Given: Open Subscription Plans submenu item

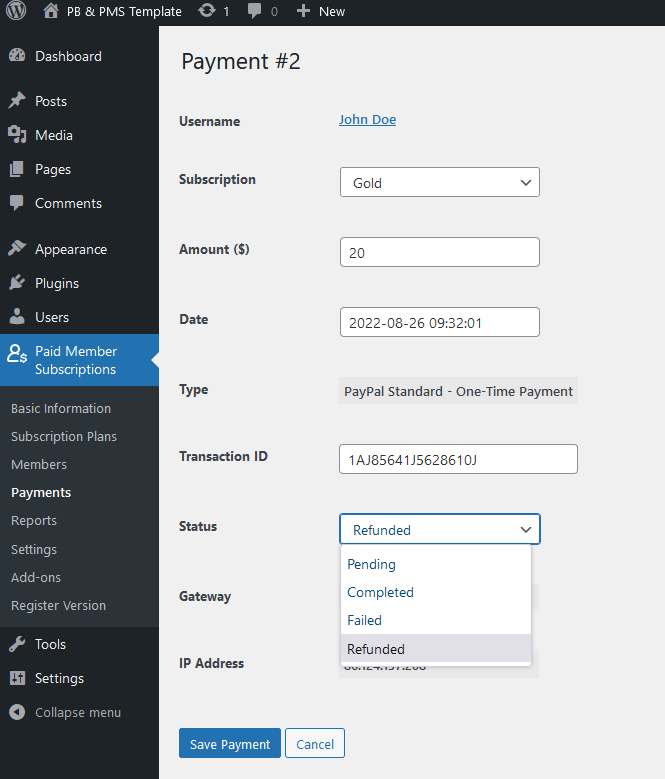Looking at the screenshot, I should point(64,436).
